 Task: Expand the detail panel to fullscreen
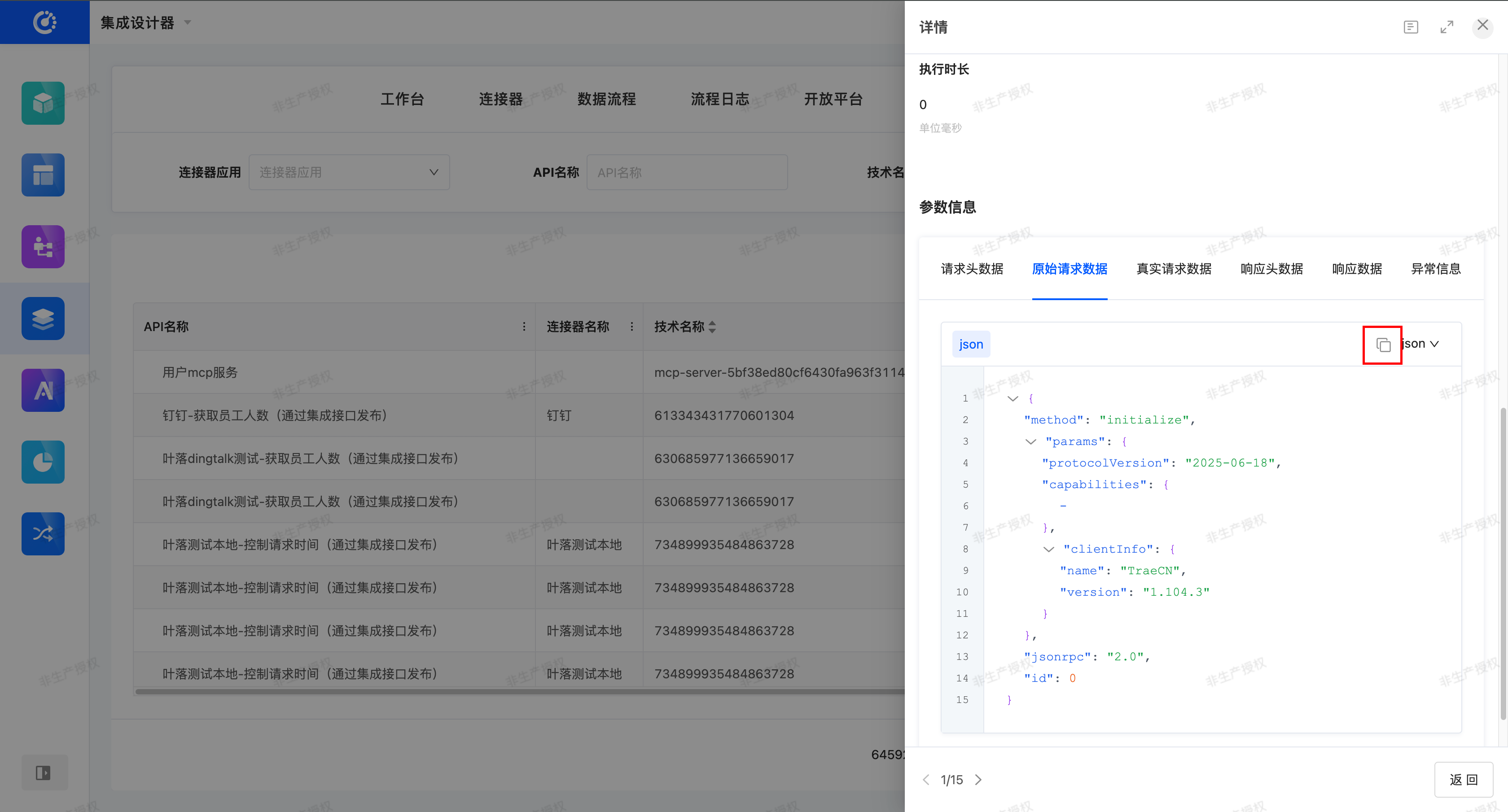click(1447, 27)
